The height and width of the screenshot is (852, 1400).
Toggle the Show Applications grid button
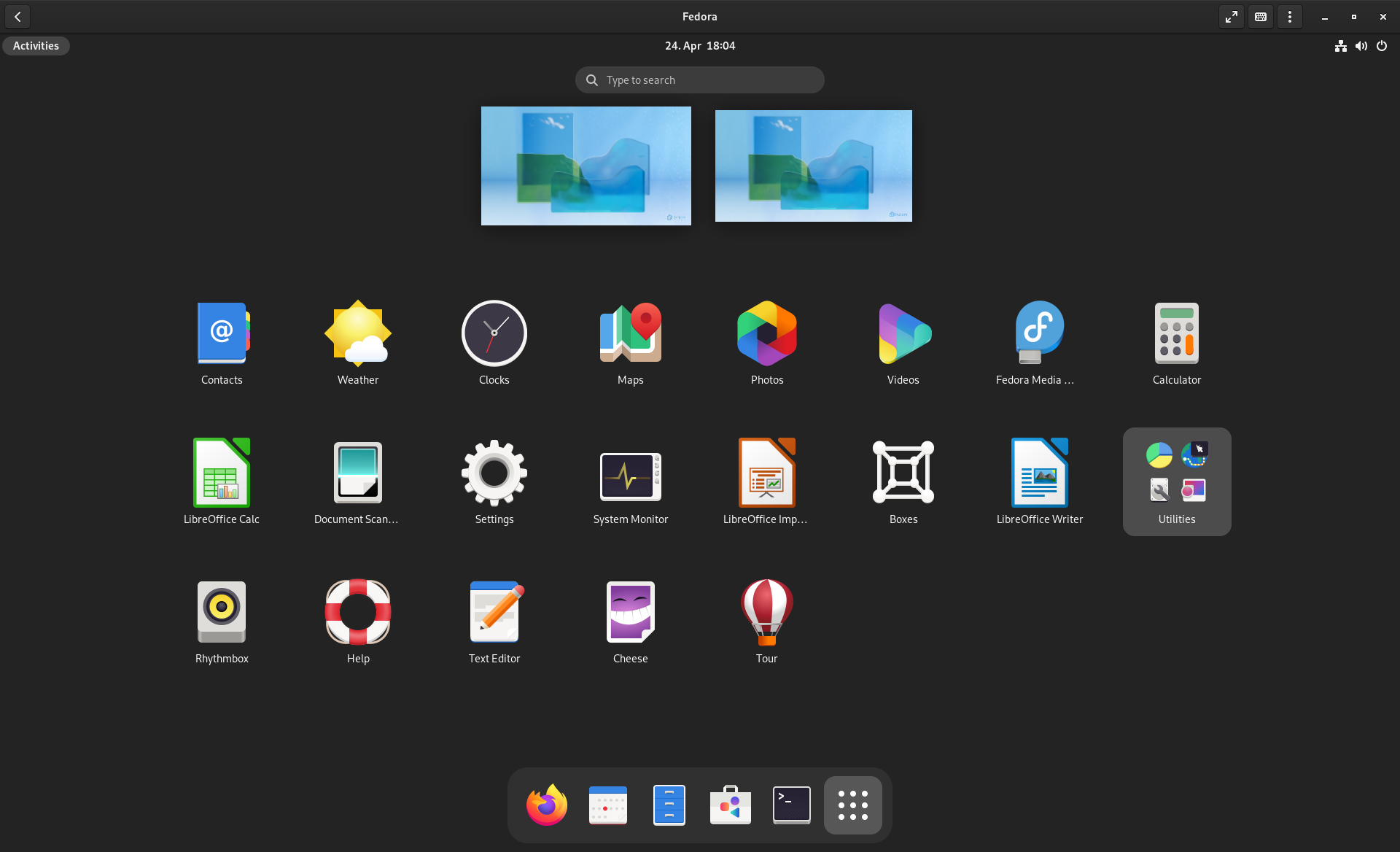click(853, 805)
